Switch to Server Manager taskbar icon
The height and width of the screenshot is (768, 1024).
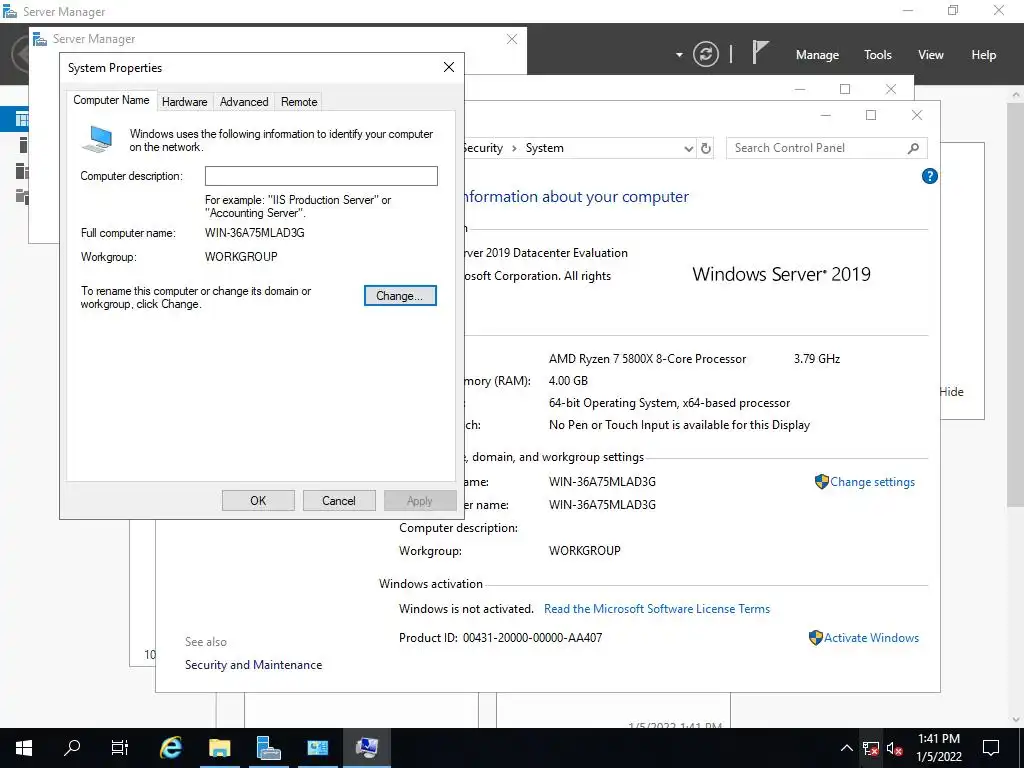[x=268, y=748]
